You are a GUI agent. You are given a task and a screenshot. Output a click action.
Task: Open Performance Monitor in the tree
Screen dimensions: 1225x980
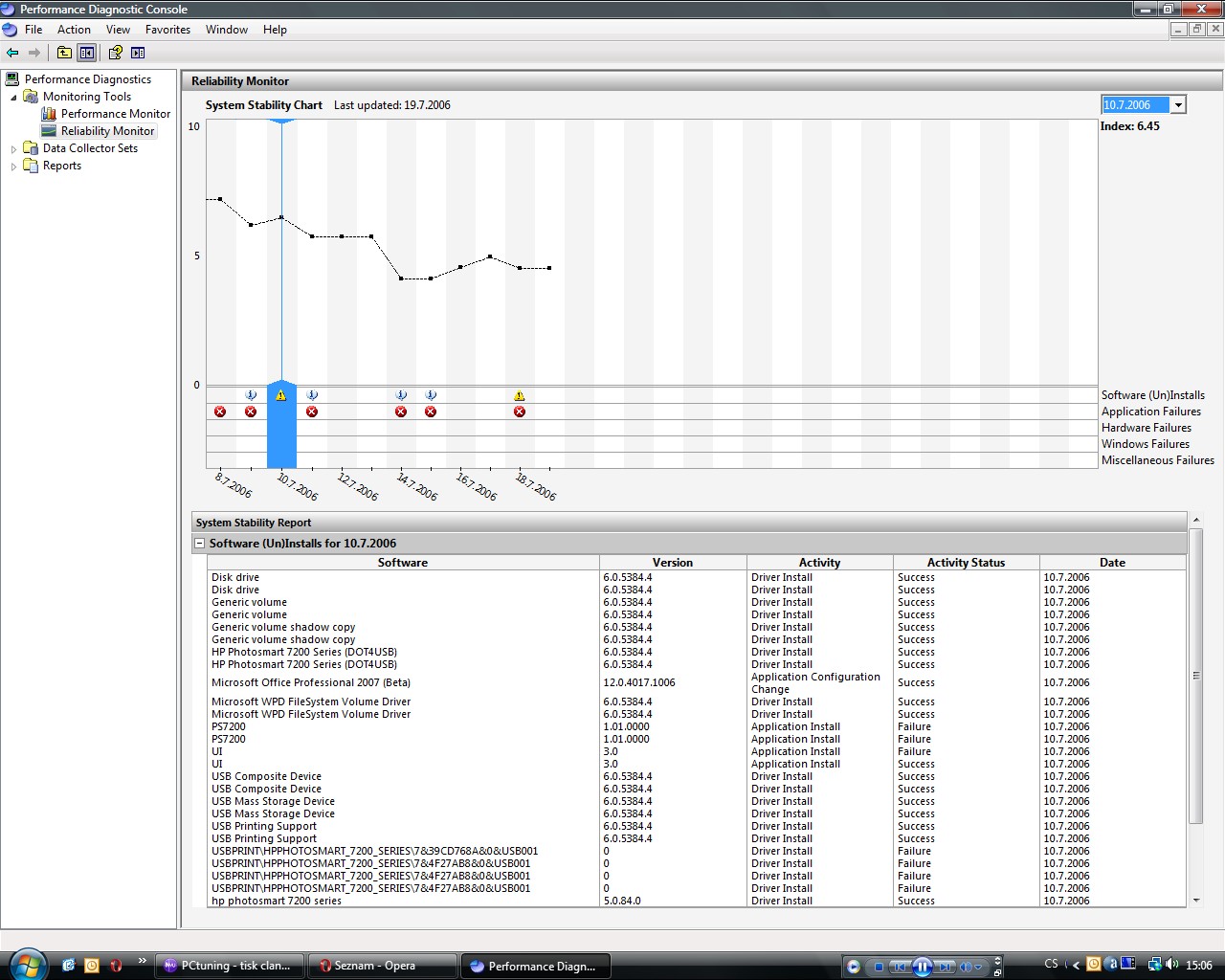point(116,114)
